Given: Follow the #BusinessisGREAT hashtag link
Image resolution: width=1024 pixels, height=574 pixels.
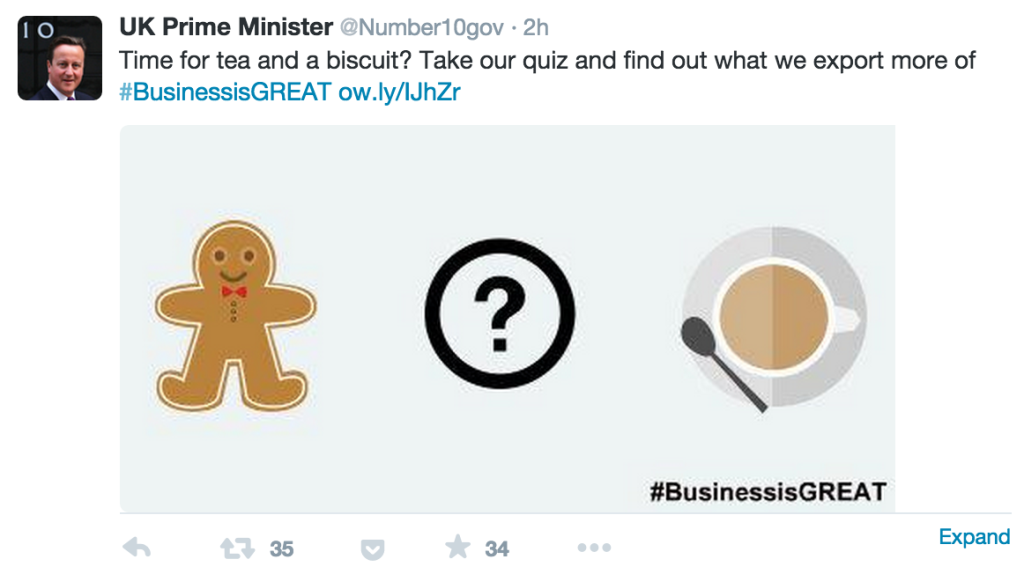Looking at the screenshot, I should [225, 91].
